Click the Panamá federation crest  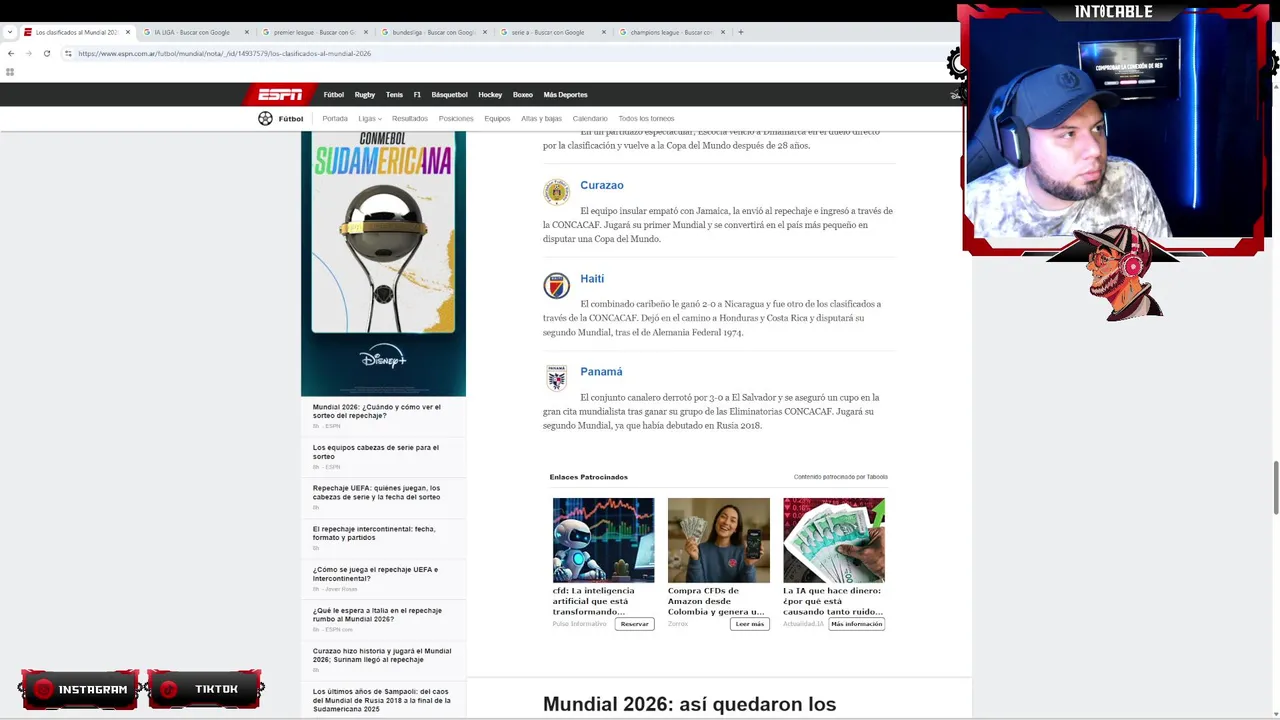(x=556, y=378)
